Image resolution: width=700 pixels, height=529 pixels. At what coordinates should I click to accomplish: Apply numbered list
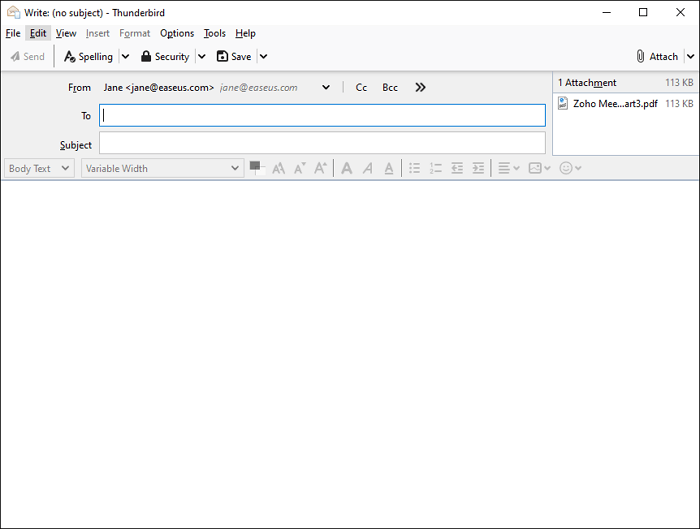pyautogui.click(x=436, y=168)
